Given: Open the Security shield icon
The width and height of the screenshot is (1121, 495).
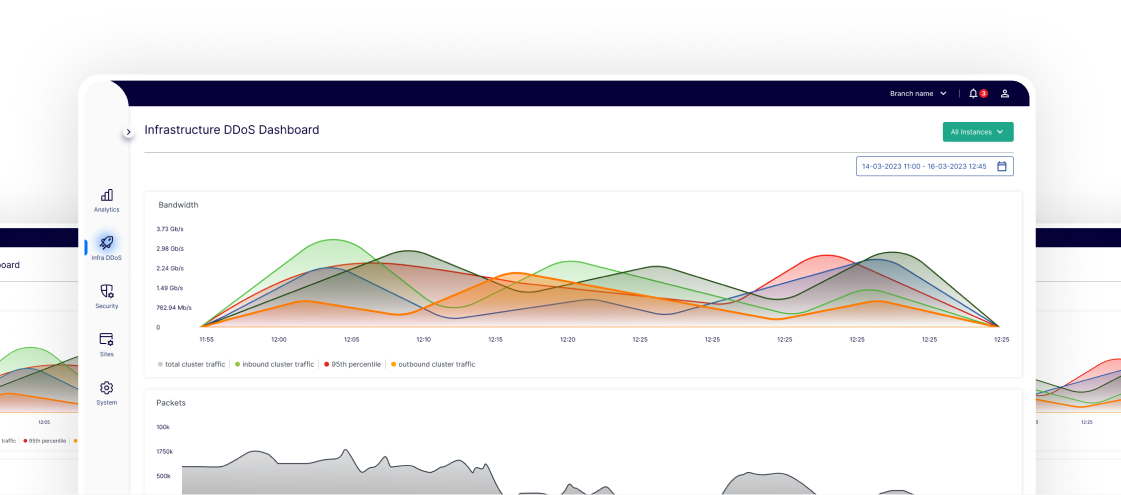Looking at the screenshot, I should tap(107, 291).
